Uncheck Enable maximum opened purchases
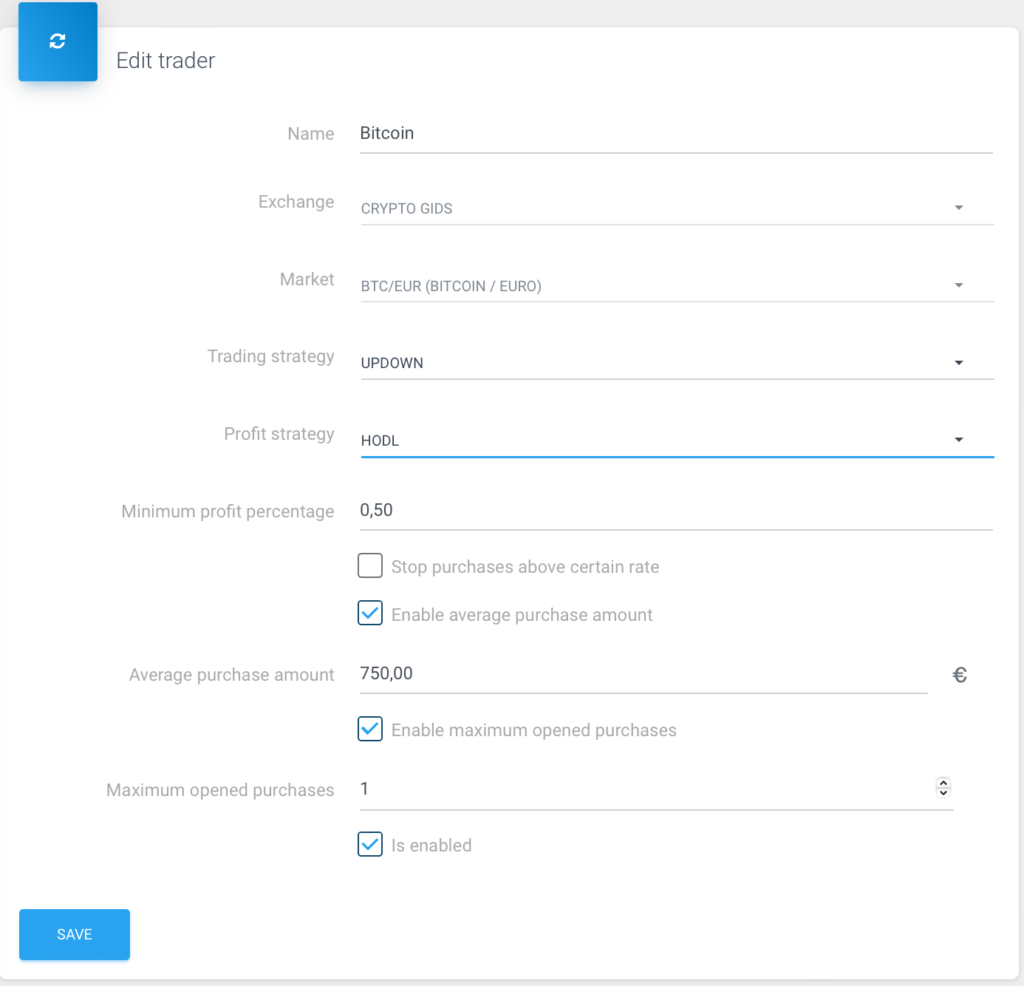1024x986 pixels. [370, 729]
